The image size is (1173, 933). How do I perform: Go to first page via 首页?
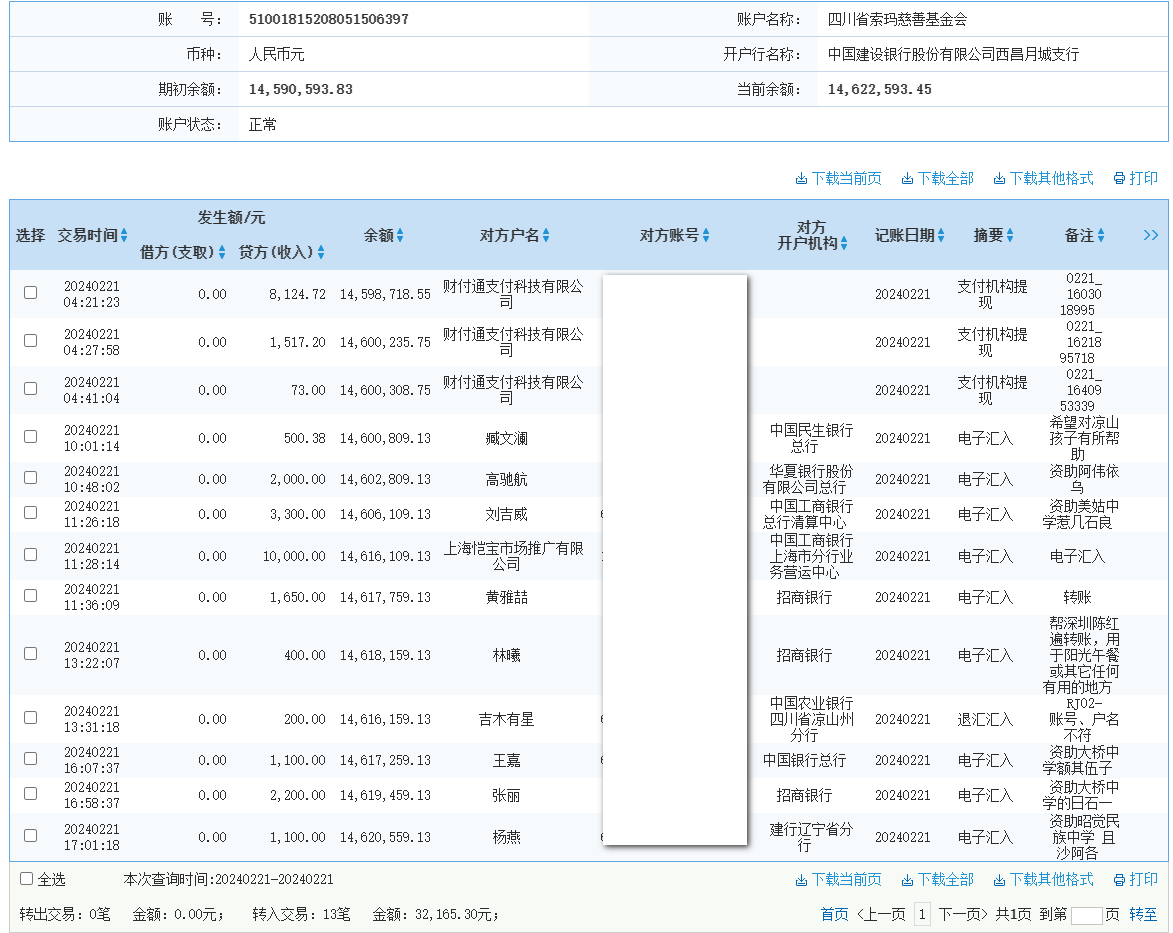point(835,914)
